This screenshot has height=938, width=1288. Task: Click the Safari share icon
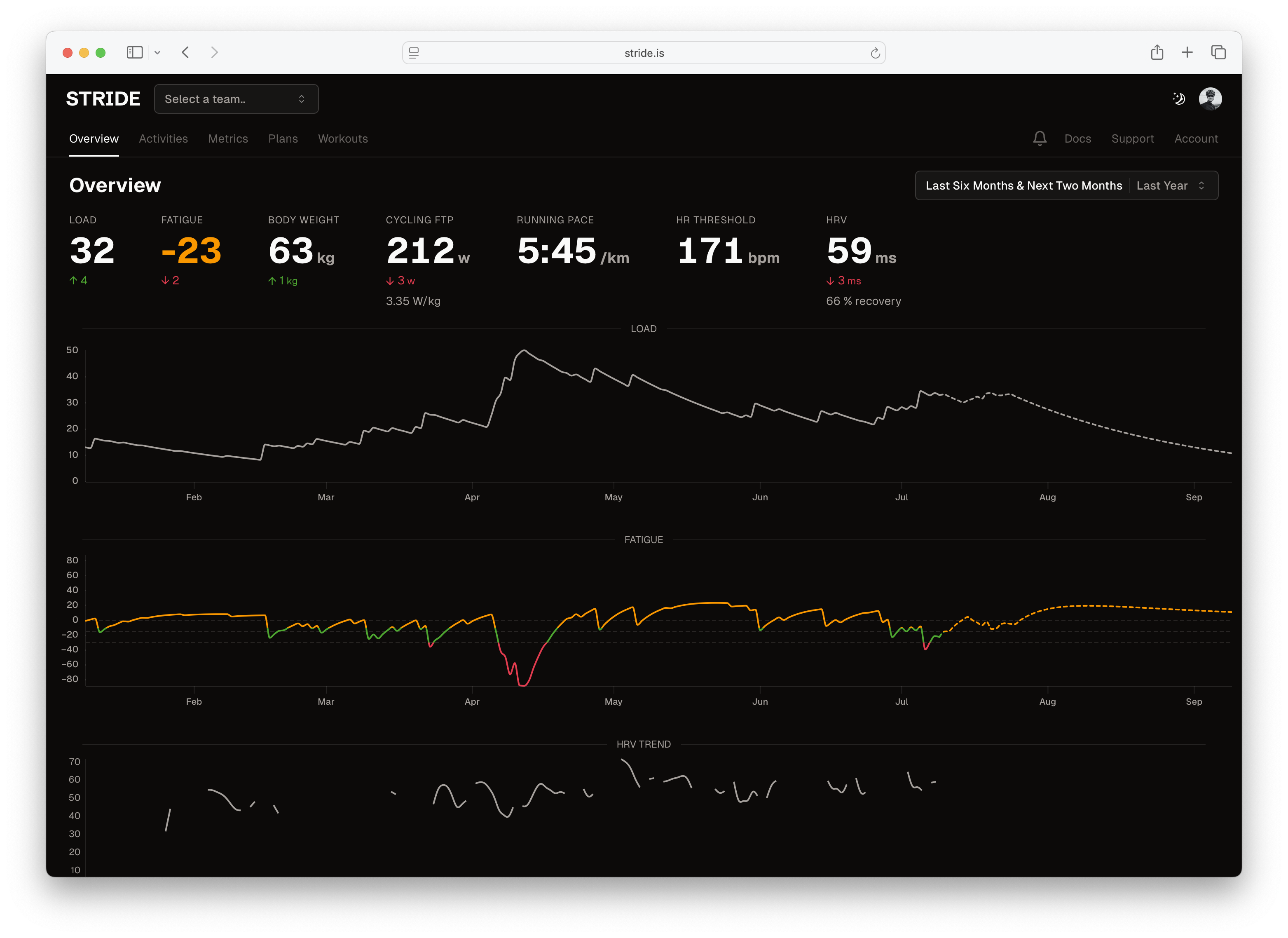tap(1157, 52)
